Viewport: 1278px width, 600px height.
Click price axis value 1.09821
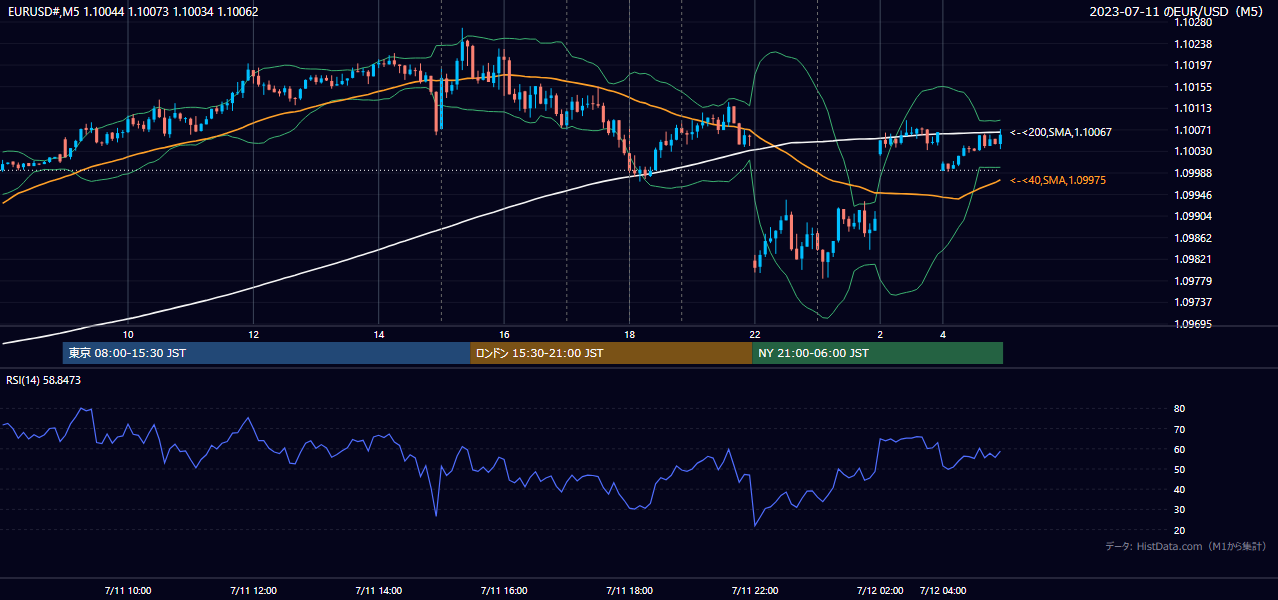click(x=1193, y=259)
